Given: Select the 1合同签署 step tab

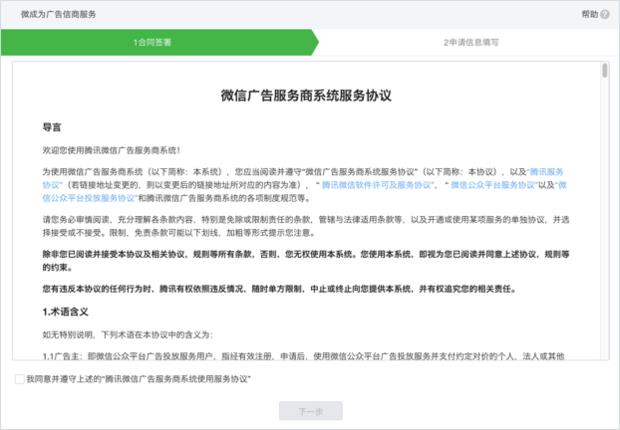Looking at the screenshot, I should (159, 42).
